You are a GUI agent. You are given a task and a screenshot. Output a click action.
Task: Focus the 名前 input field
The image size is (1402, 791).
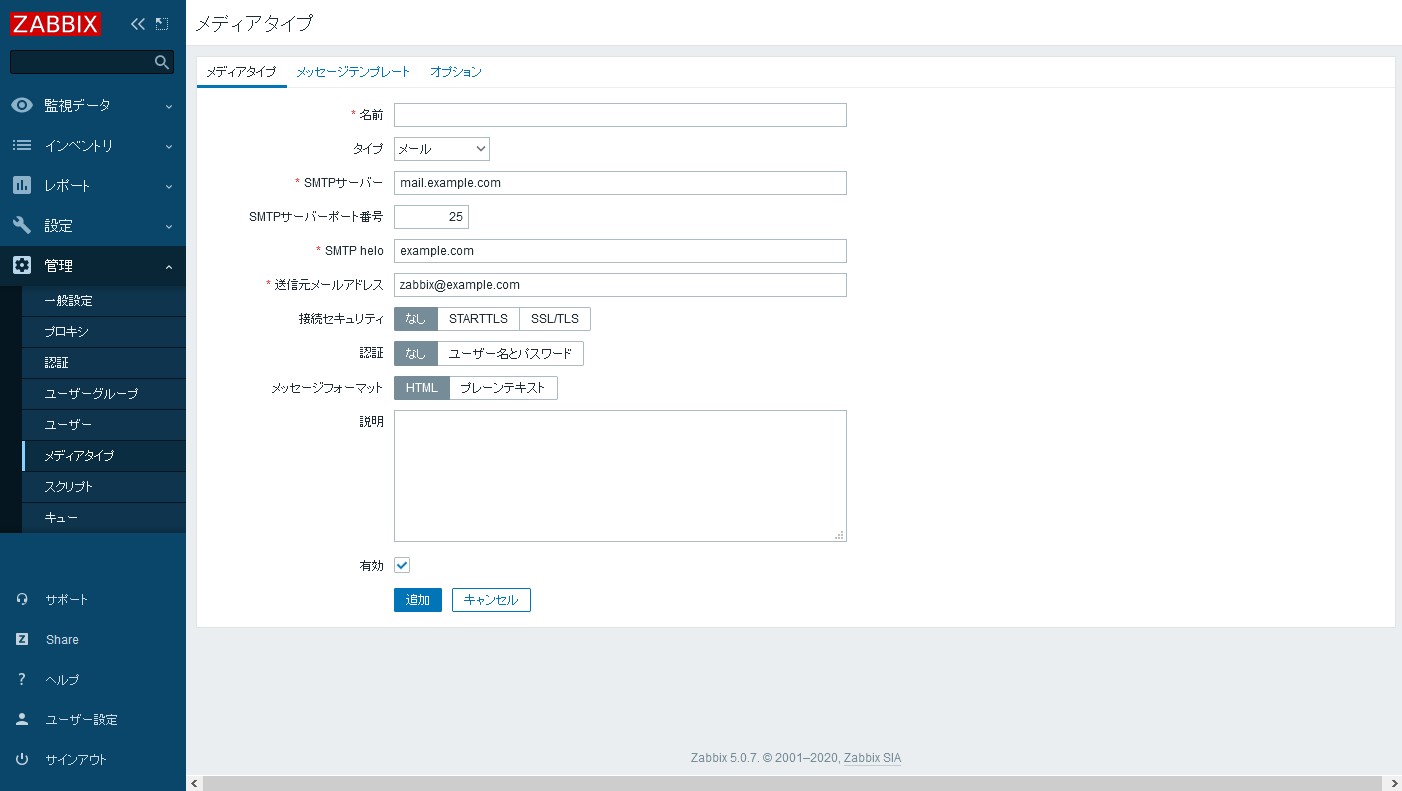[620, 115]
